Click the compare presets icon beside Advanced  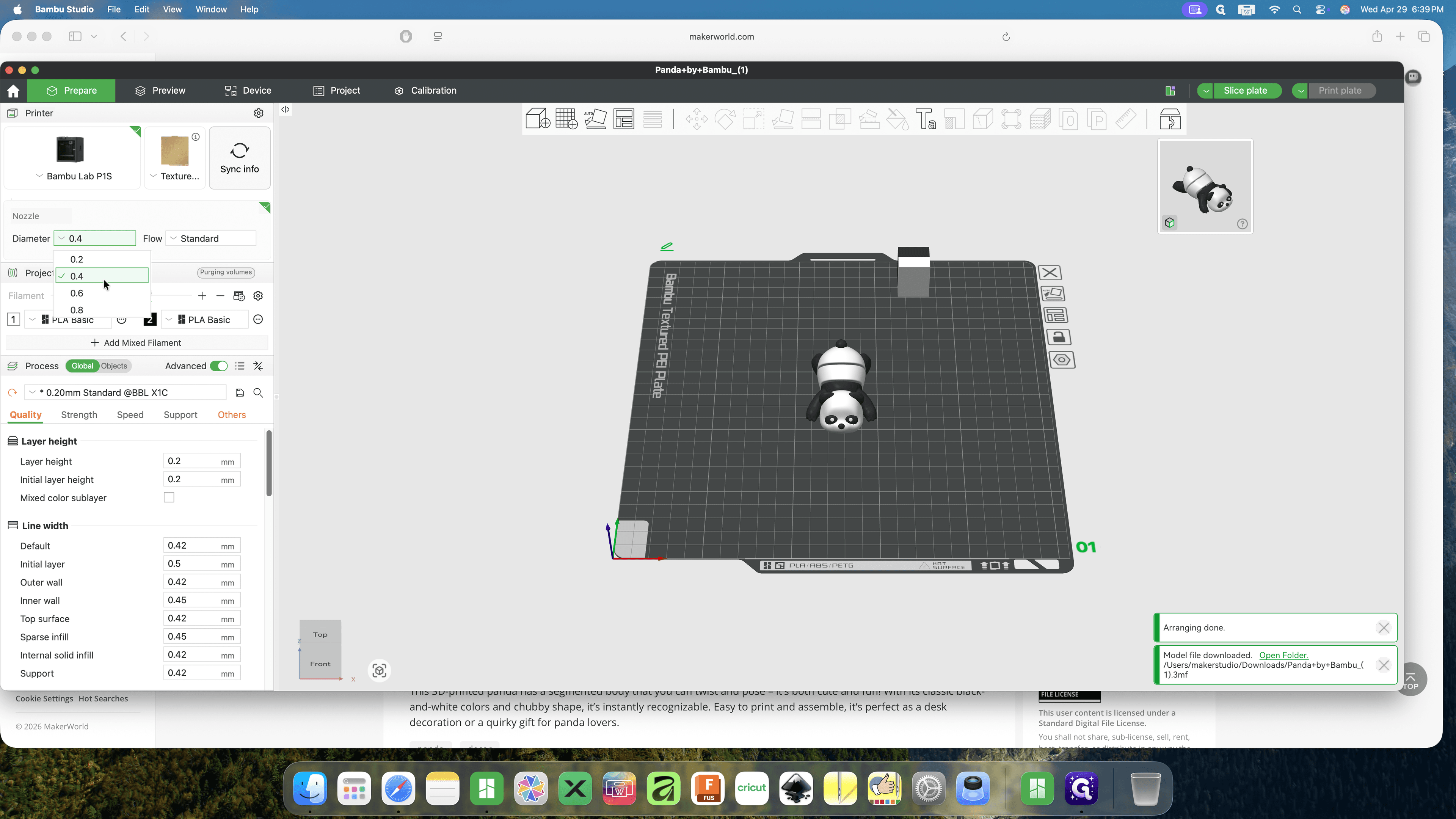(x=258, y=366)
